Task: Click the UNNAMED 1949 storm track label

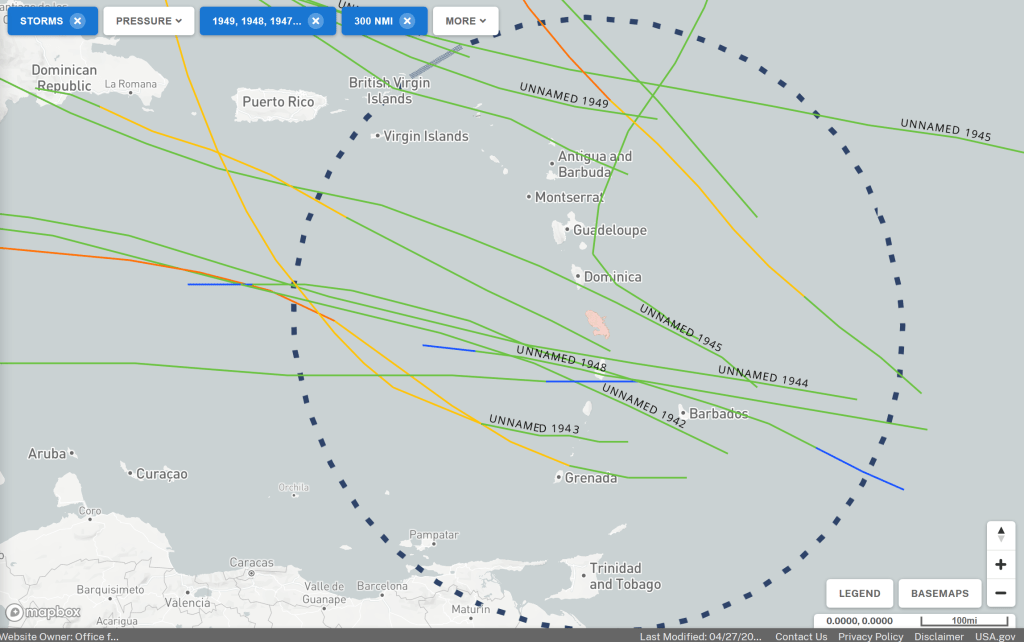Action: pos(564,95)
